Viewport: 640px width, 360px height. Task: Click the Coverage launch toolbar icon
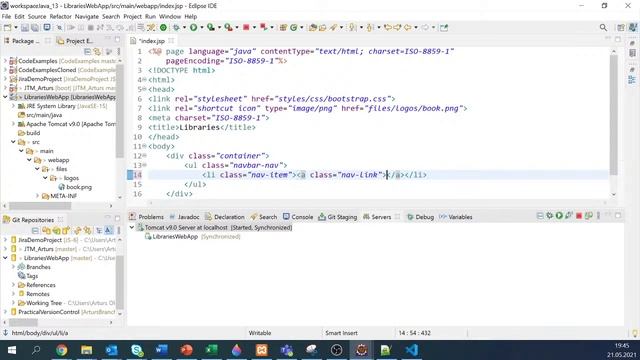211,27
